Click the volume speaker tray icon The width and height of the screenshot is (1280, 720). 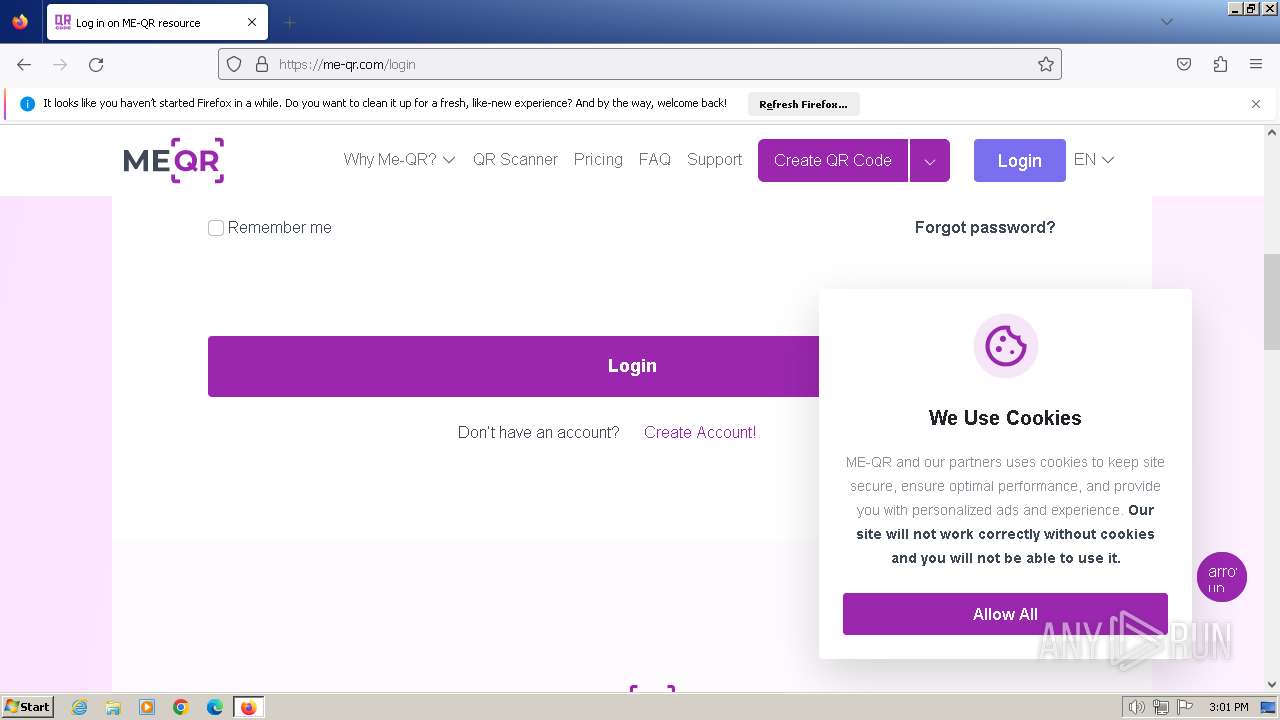coord(1136,707)
